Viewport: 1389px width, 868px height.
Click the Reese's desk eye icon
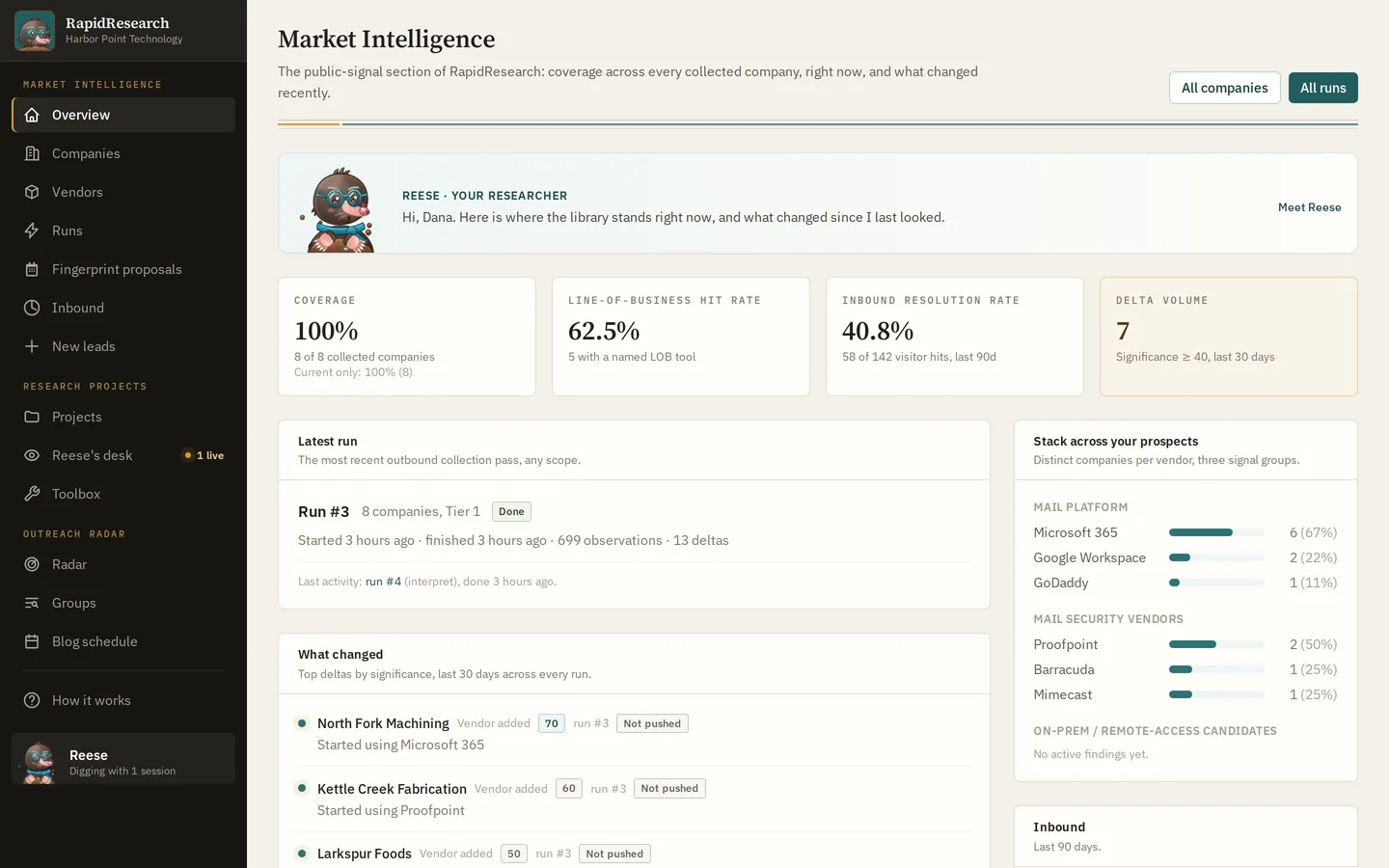pyautogui.click(x=32, y=455)
